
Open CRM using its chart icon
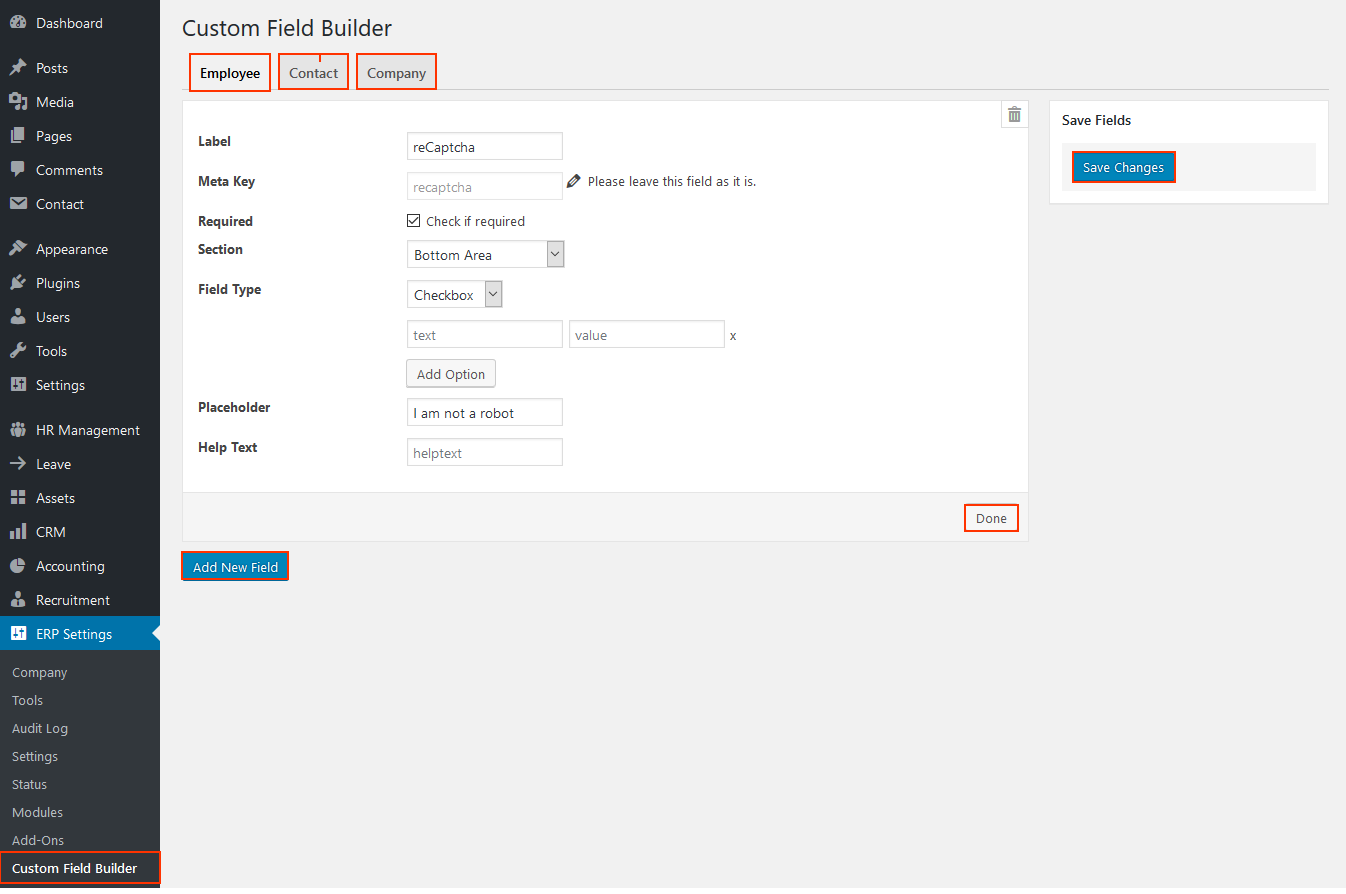pos(19,531)
